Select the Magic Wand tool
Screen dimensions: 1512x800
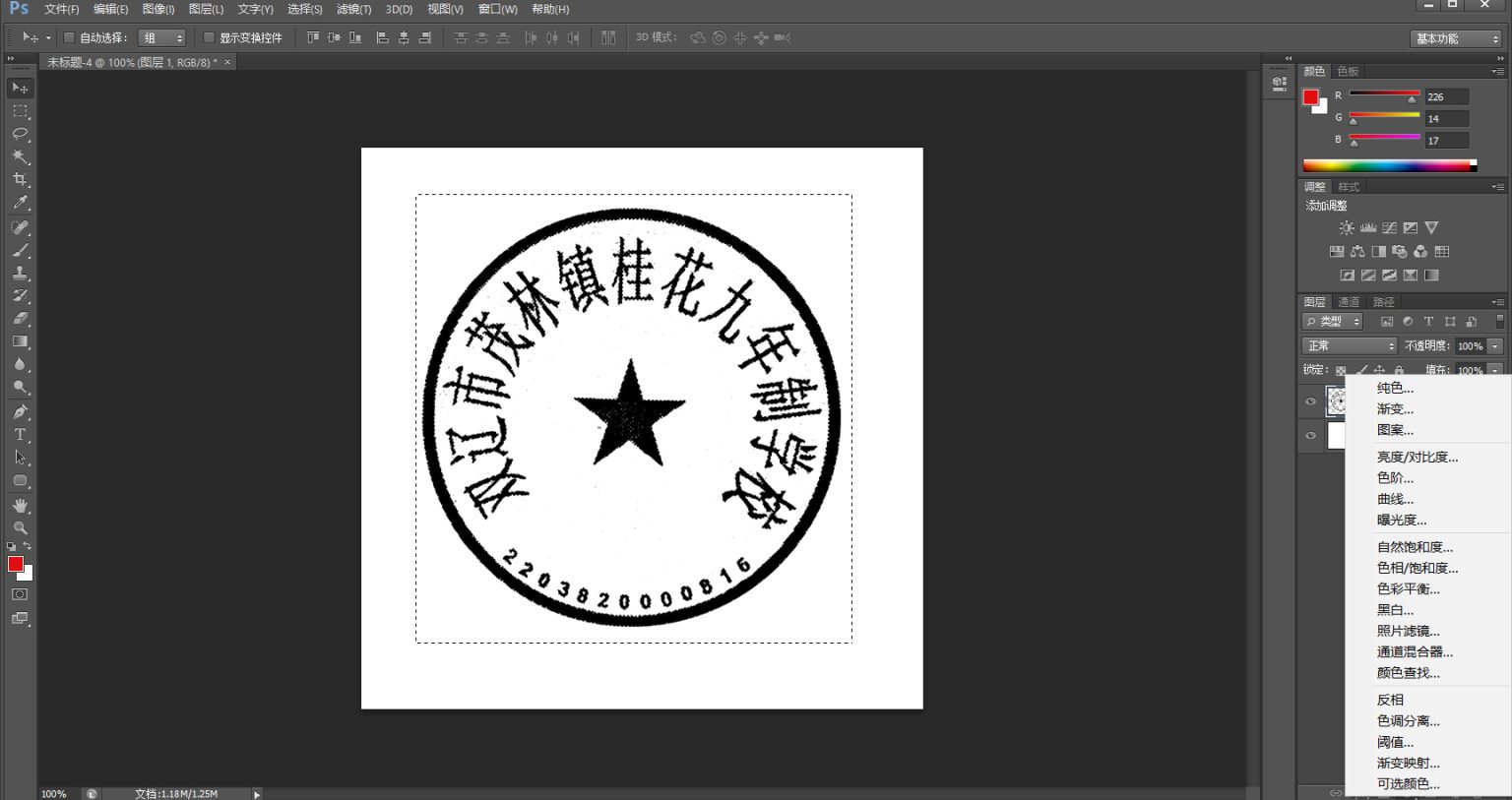coord(20,157)
